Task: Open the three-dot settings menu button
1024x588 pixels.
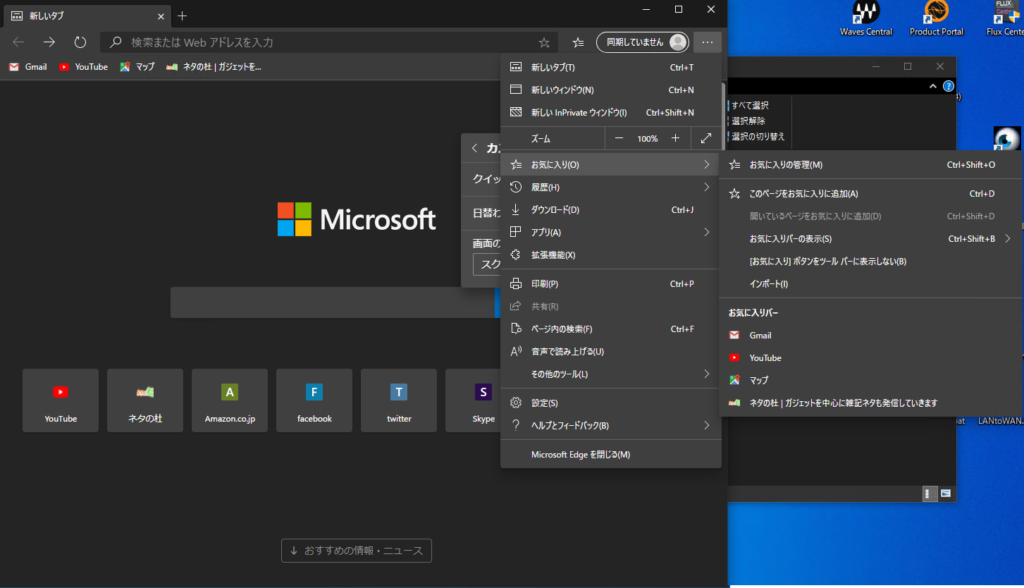Action: tap(707, 42)
